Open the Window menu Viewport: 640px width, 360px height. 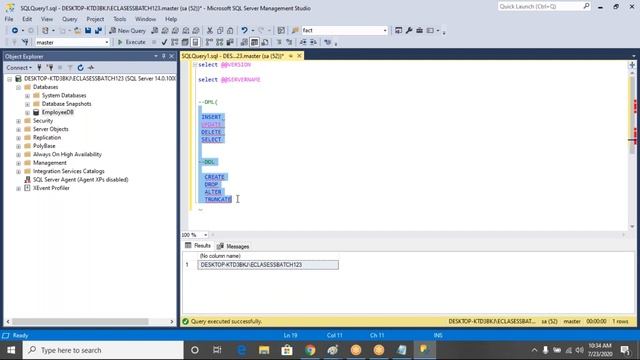(145, 19)
